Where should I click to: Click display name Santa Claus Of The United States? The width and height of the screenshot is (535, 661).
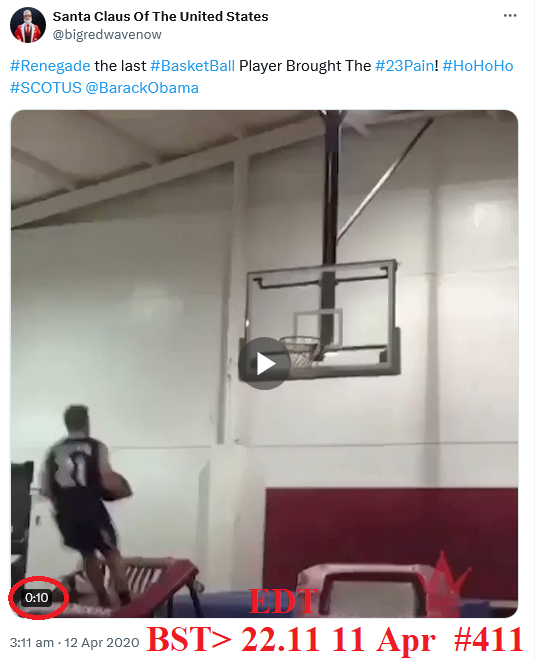(160, 16)
